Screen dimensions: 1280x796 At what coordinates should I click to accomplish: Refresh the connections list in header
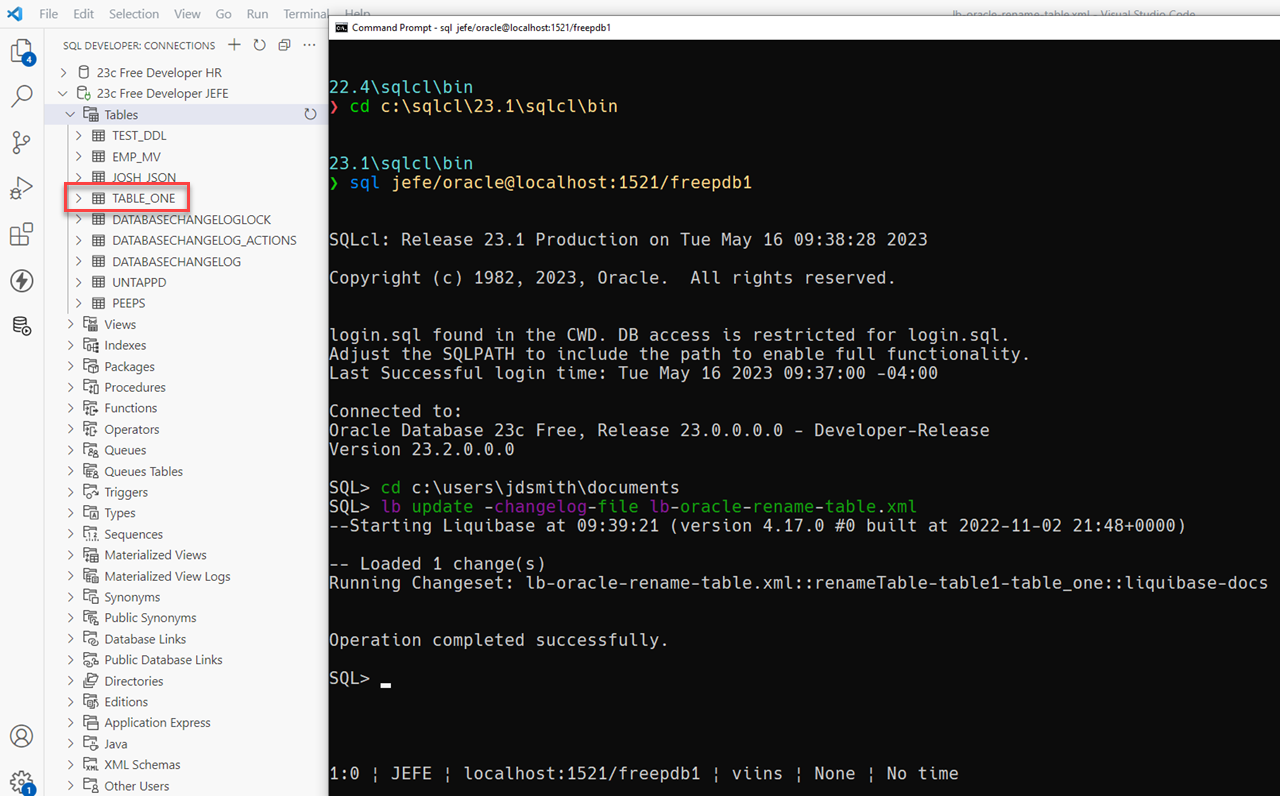click(x=259, y=45)
